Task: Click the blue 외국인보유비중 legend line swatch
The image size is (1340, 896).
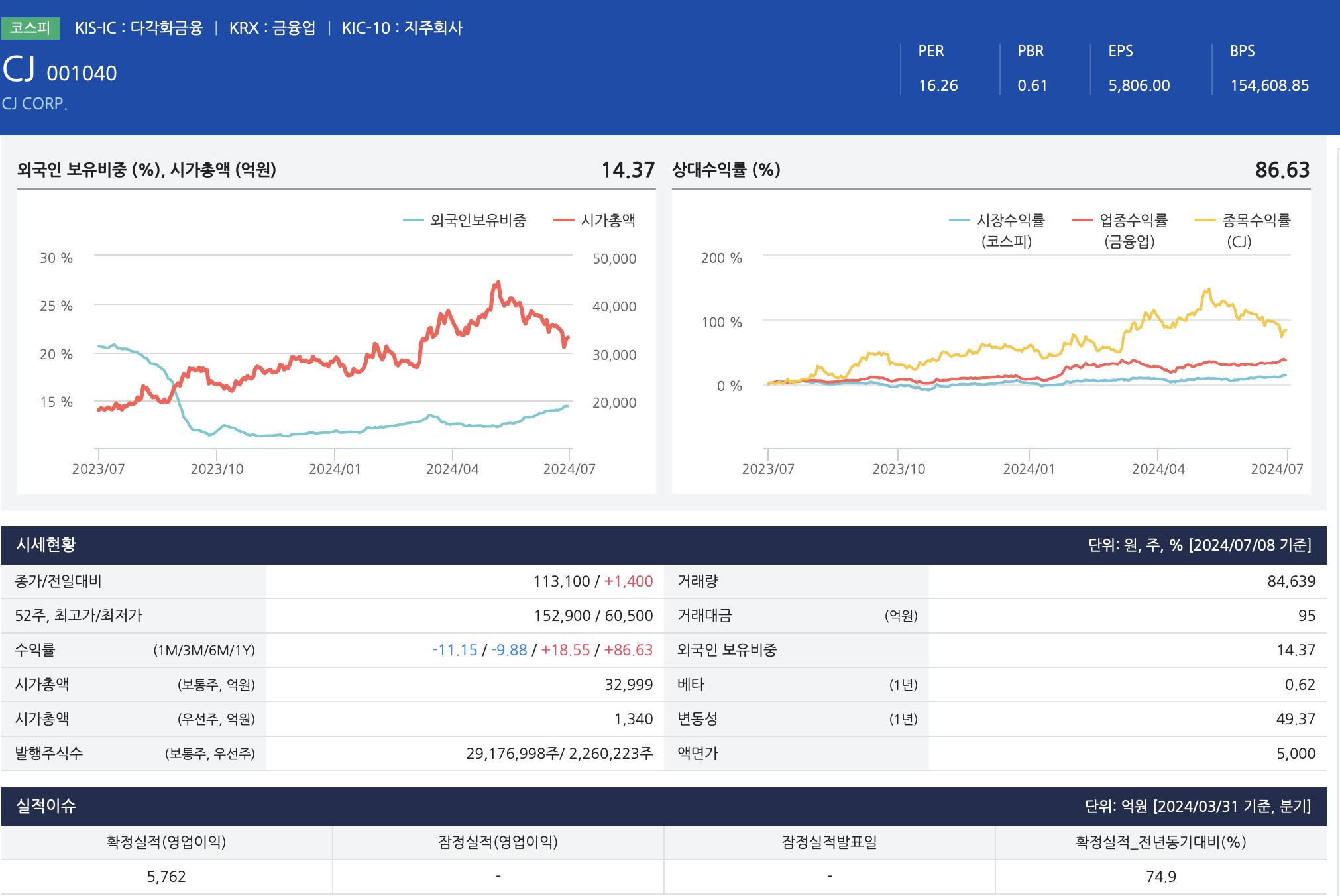Action: [x=414, y=220]
